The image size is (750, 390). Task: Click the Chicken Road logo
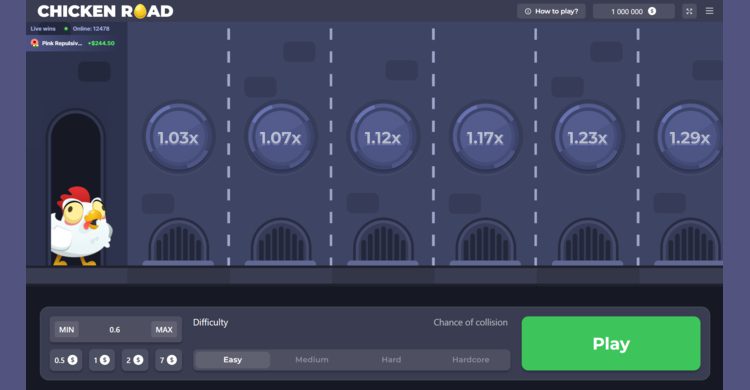point(105,11)
